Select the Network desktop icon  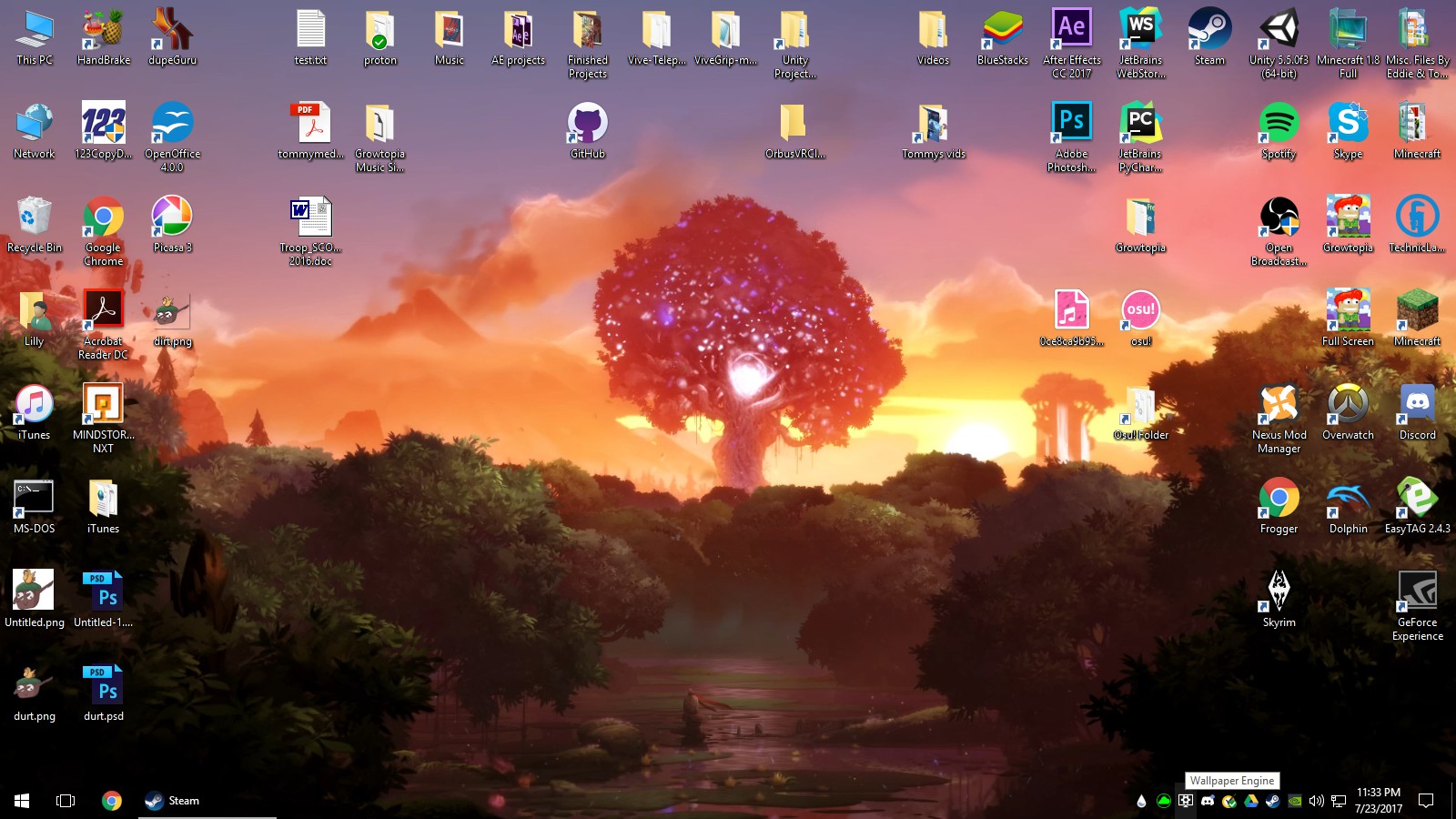point(35,131)
